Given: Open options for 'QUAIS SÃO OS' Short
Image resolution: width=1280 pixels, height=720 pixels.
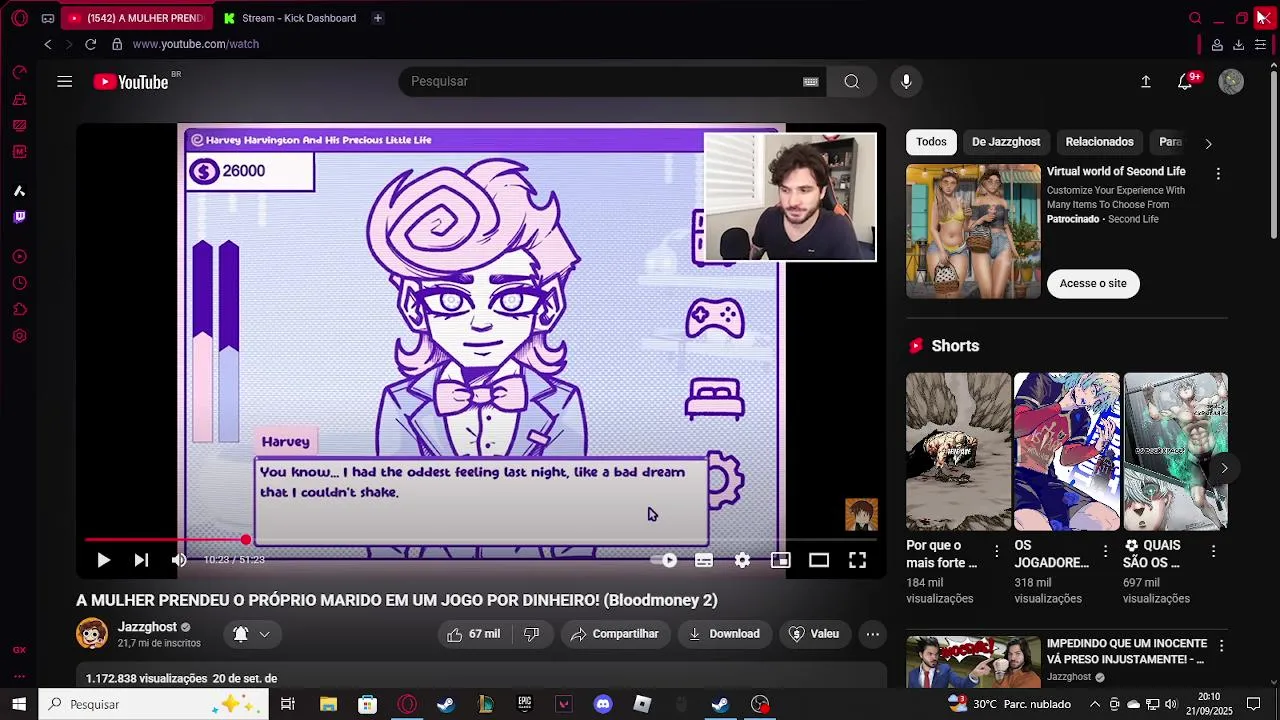Looking at the screenshot, I should (x=1213, y=552).
